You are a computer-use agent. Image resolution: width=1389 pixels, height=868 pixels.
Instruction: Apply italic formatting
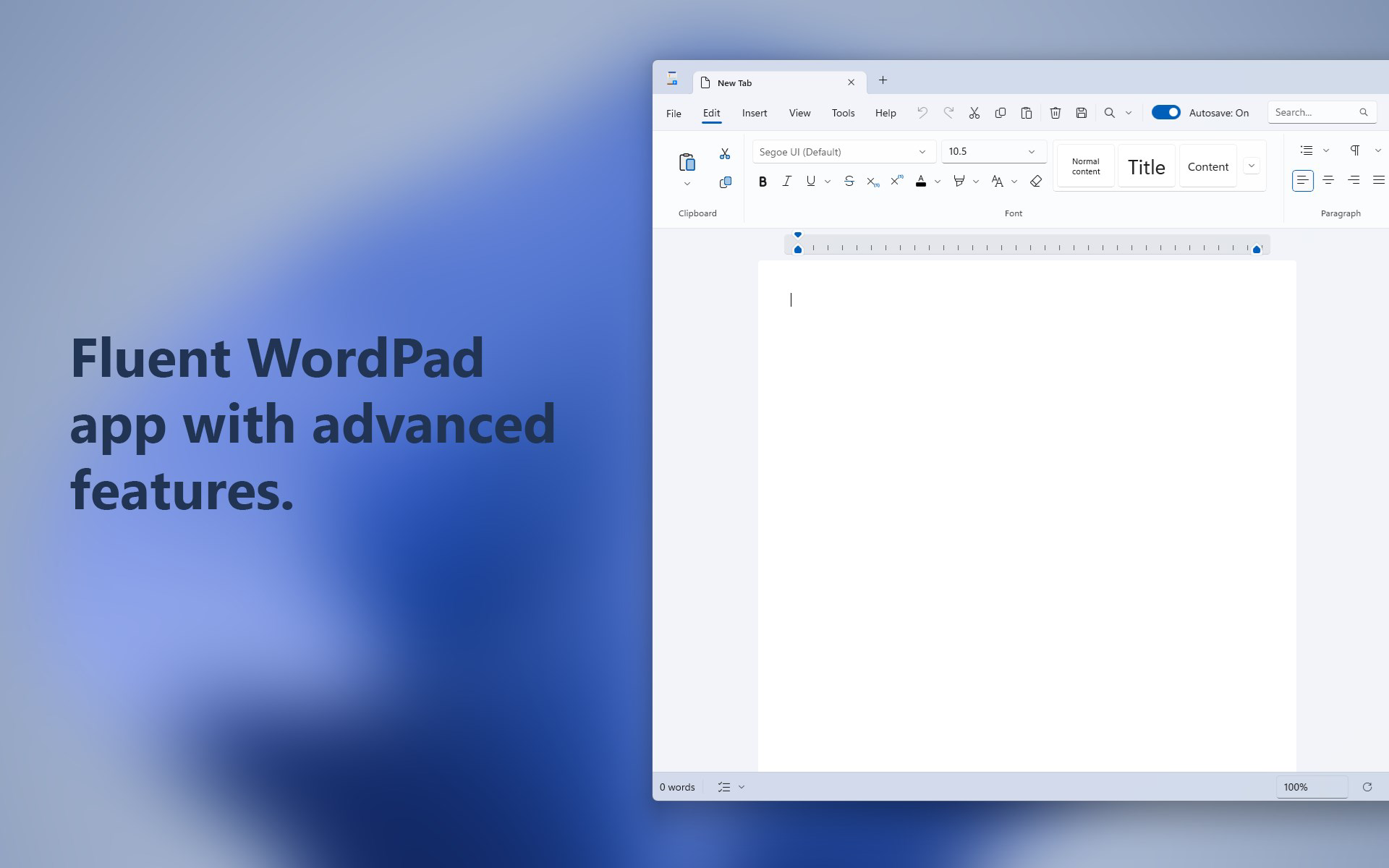point(787,182)
